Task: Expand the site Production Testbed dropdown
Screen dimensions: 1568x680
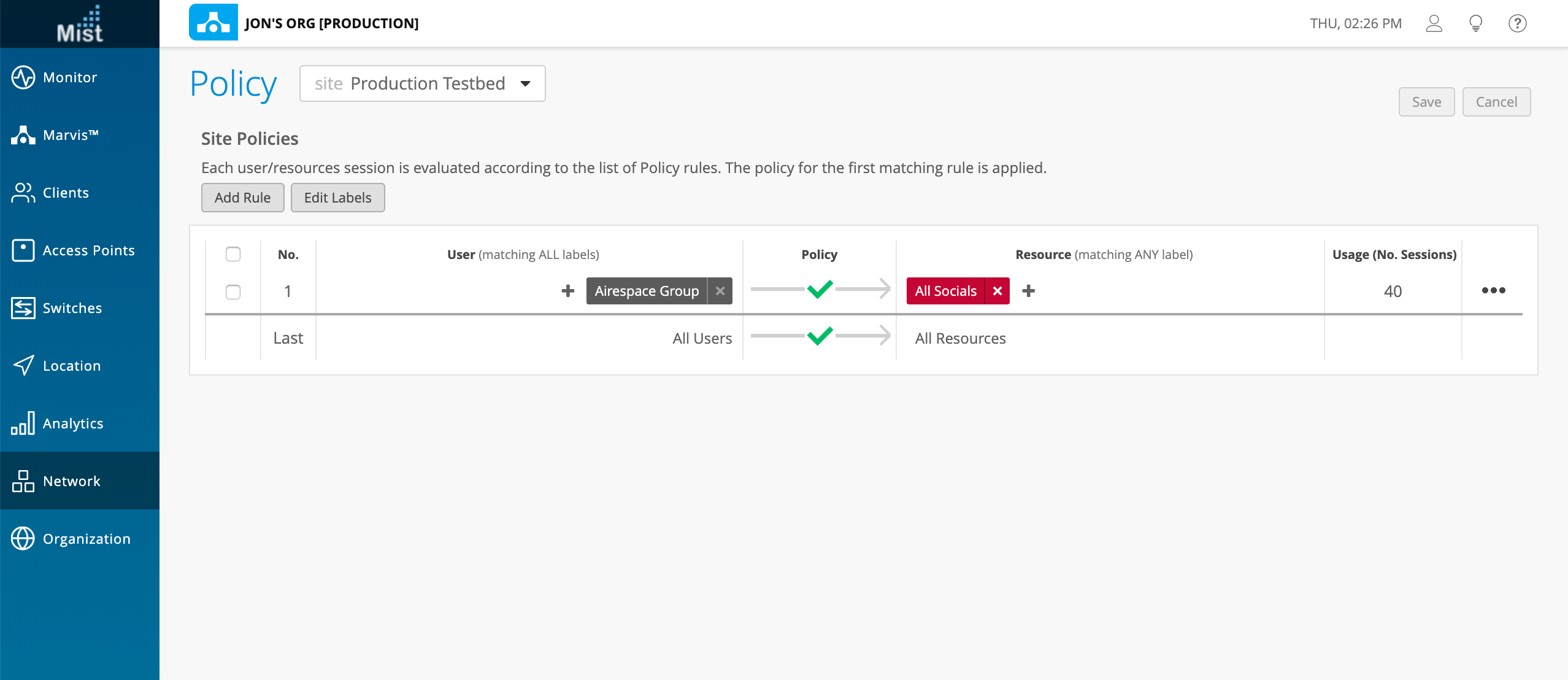Action: point(422,83)
